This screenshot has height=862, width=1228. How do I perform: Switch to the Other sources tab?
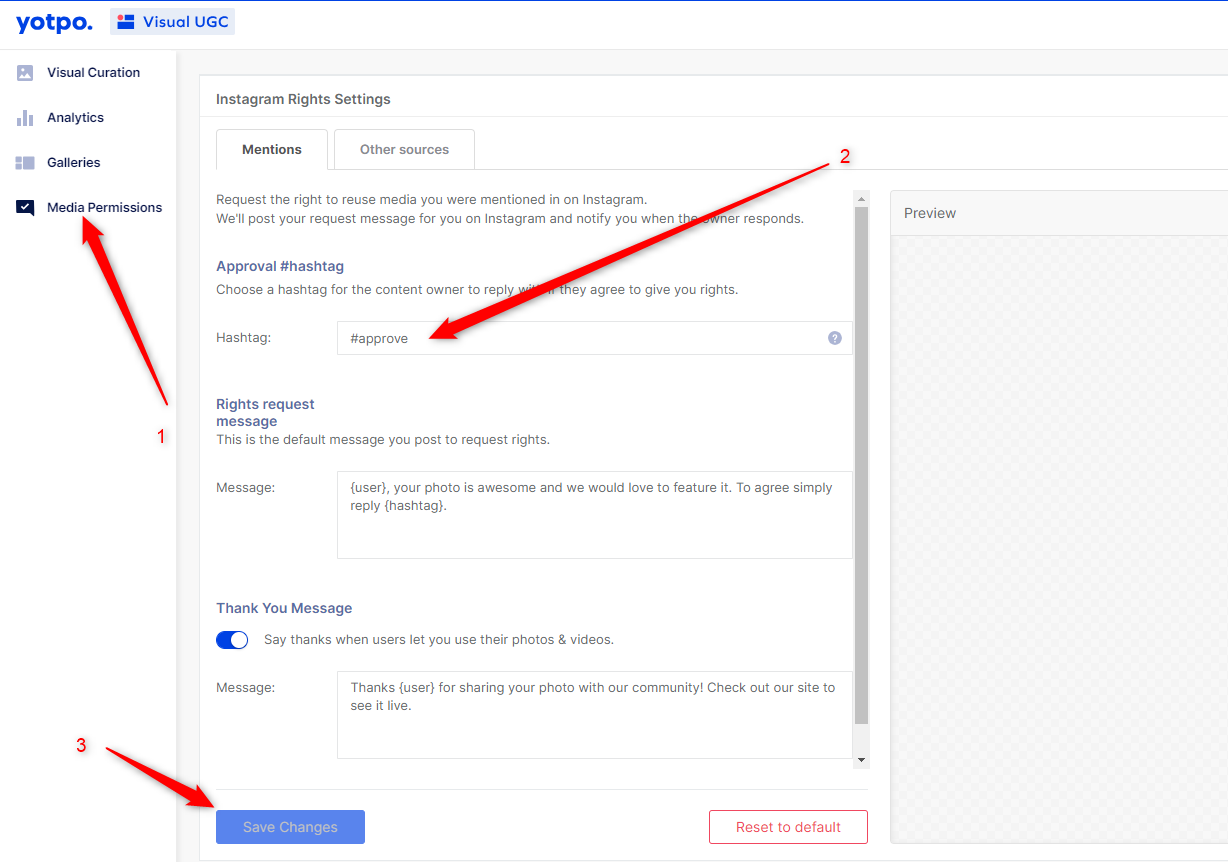404,149
